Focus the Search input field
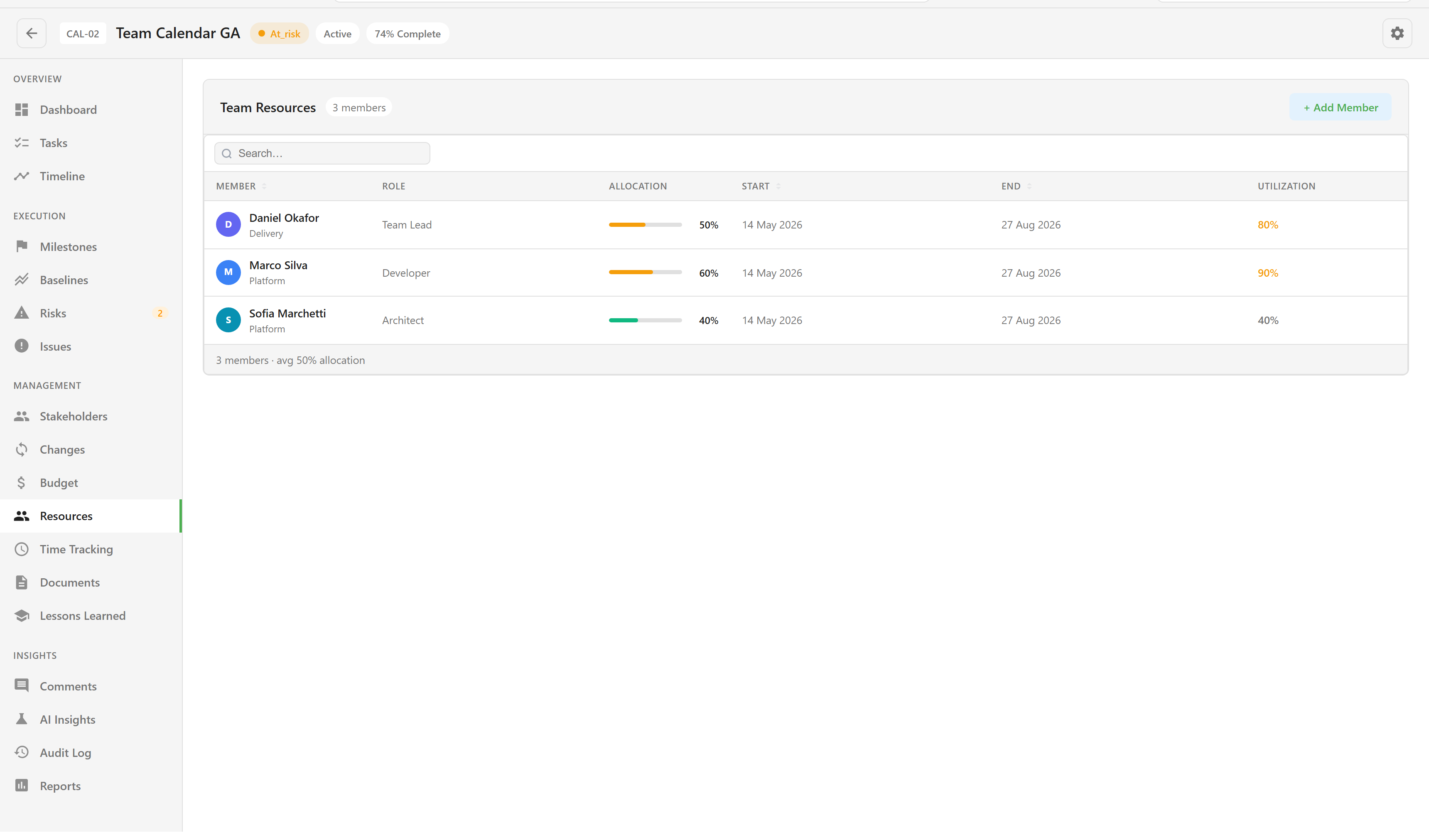 pyautogui.click(x=322, y=153)
